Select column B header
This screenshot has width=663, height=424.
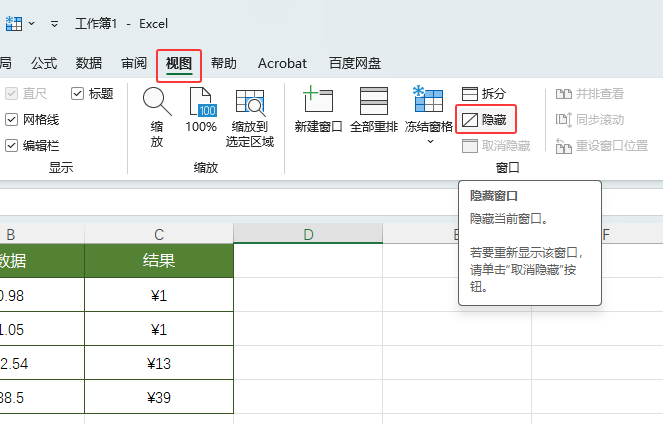(x=42, y=234)
